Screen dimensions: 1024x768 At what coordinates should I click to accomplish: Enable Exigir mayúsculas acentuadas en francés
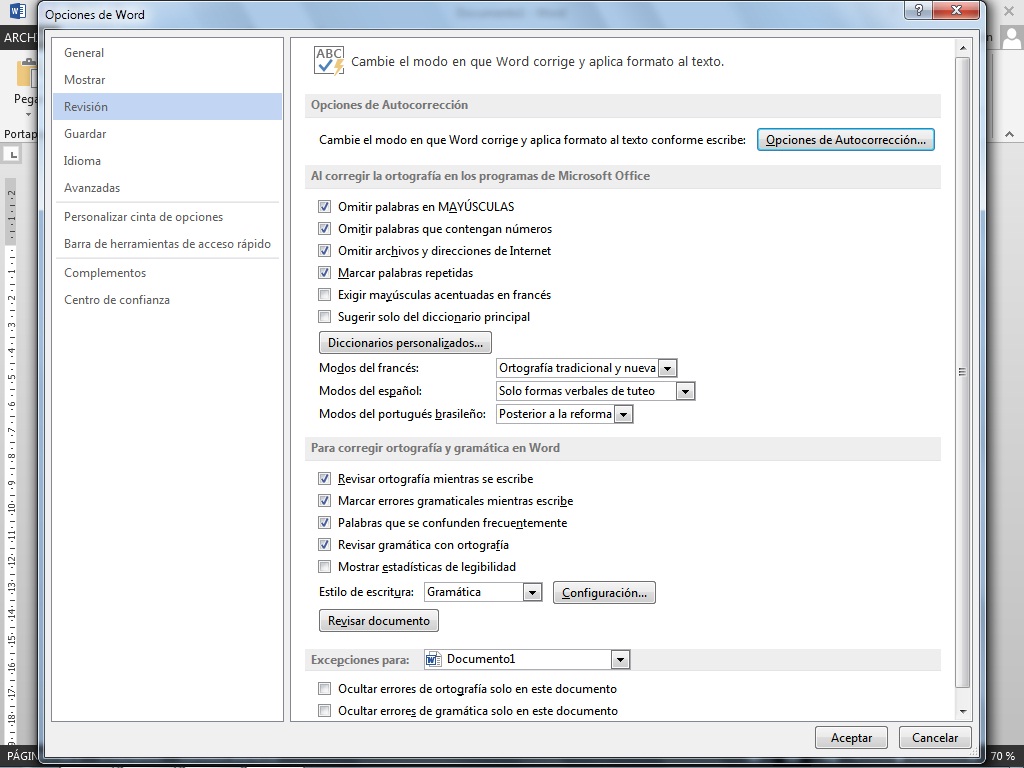pos(324,295)
